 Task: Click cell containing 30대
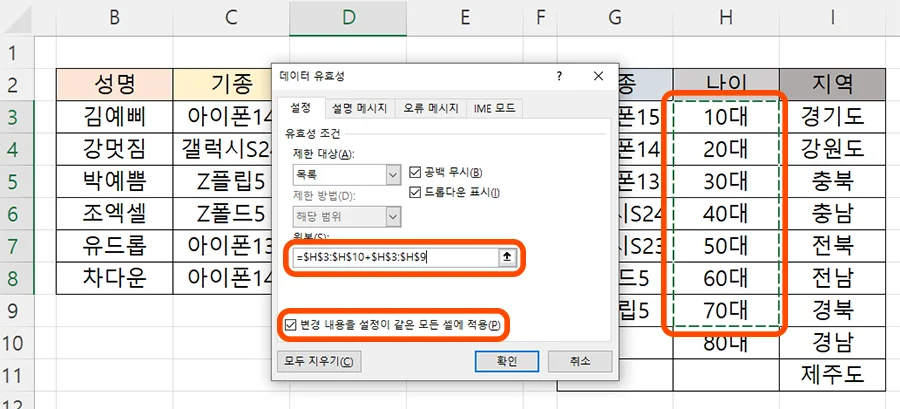726,182
